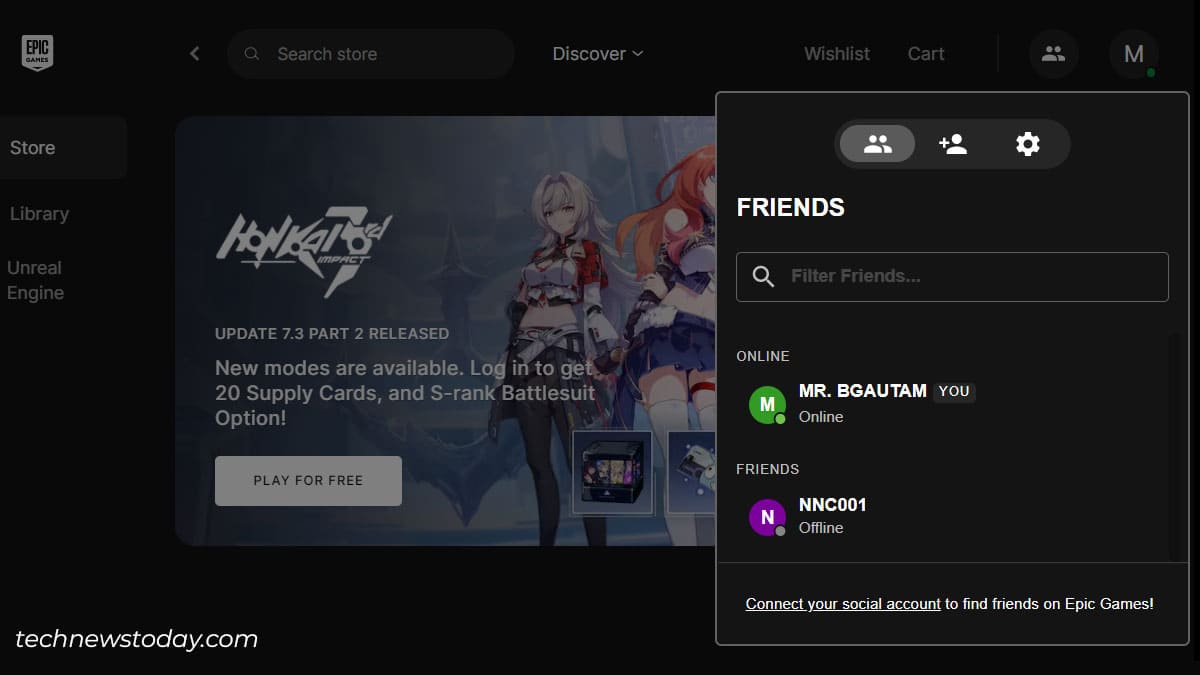This screenshot has width=1200, height=675.
Task: Click the friends icon in the top bar
Action: point(1053,54)
